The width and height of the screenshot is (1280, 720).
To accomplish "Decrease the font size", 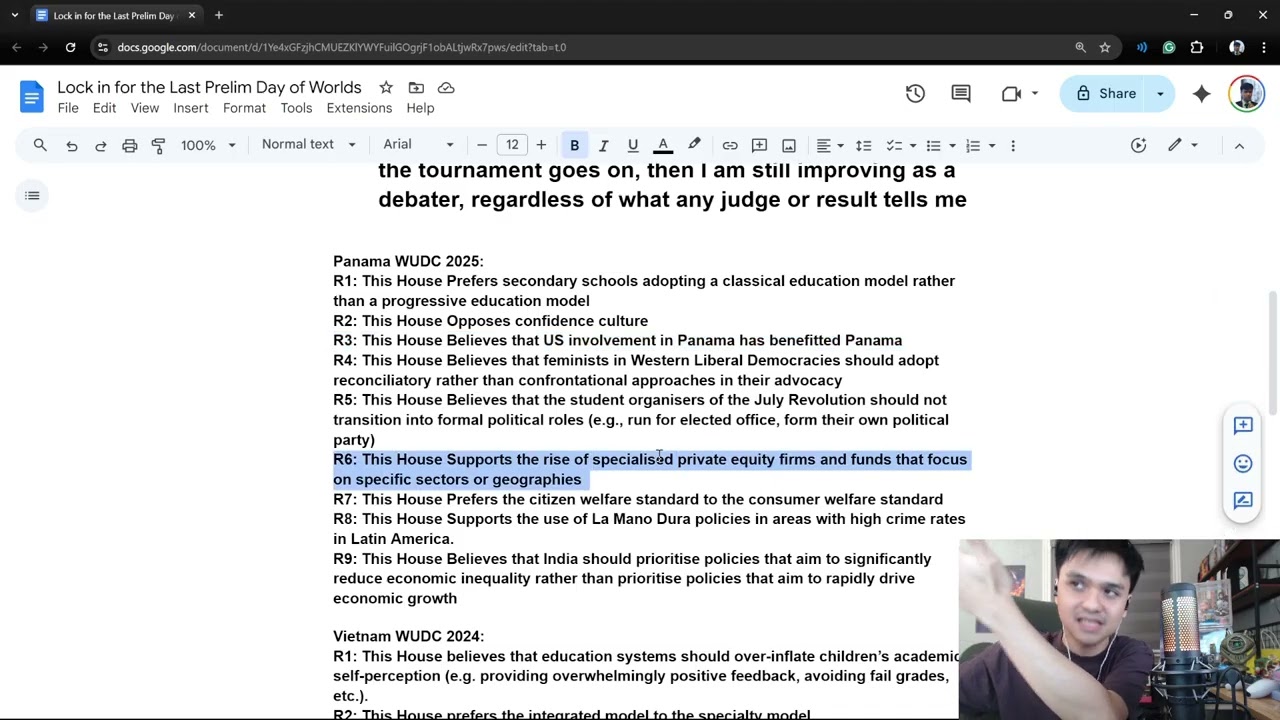I will [x=482, y=145].
